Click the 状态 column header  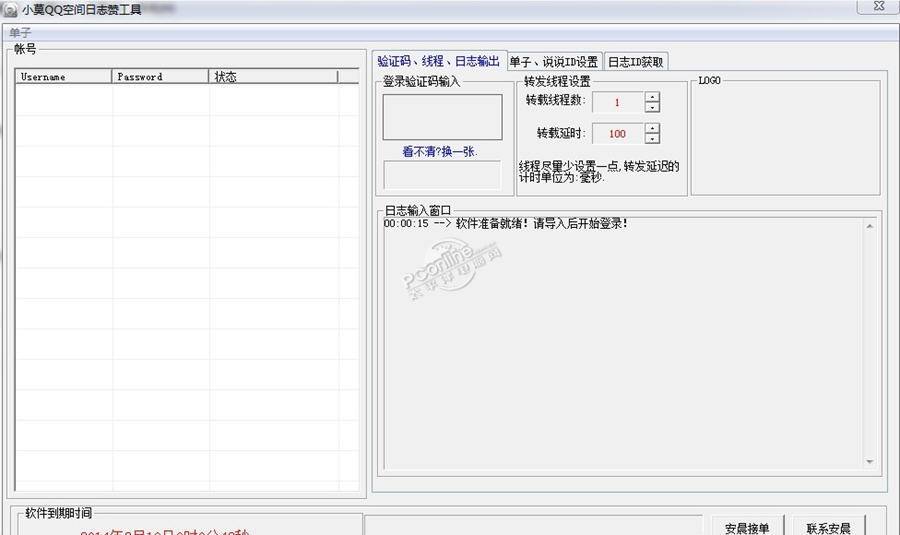point(273,76)
